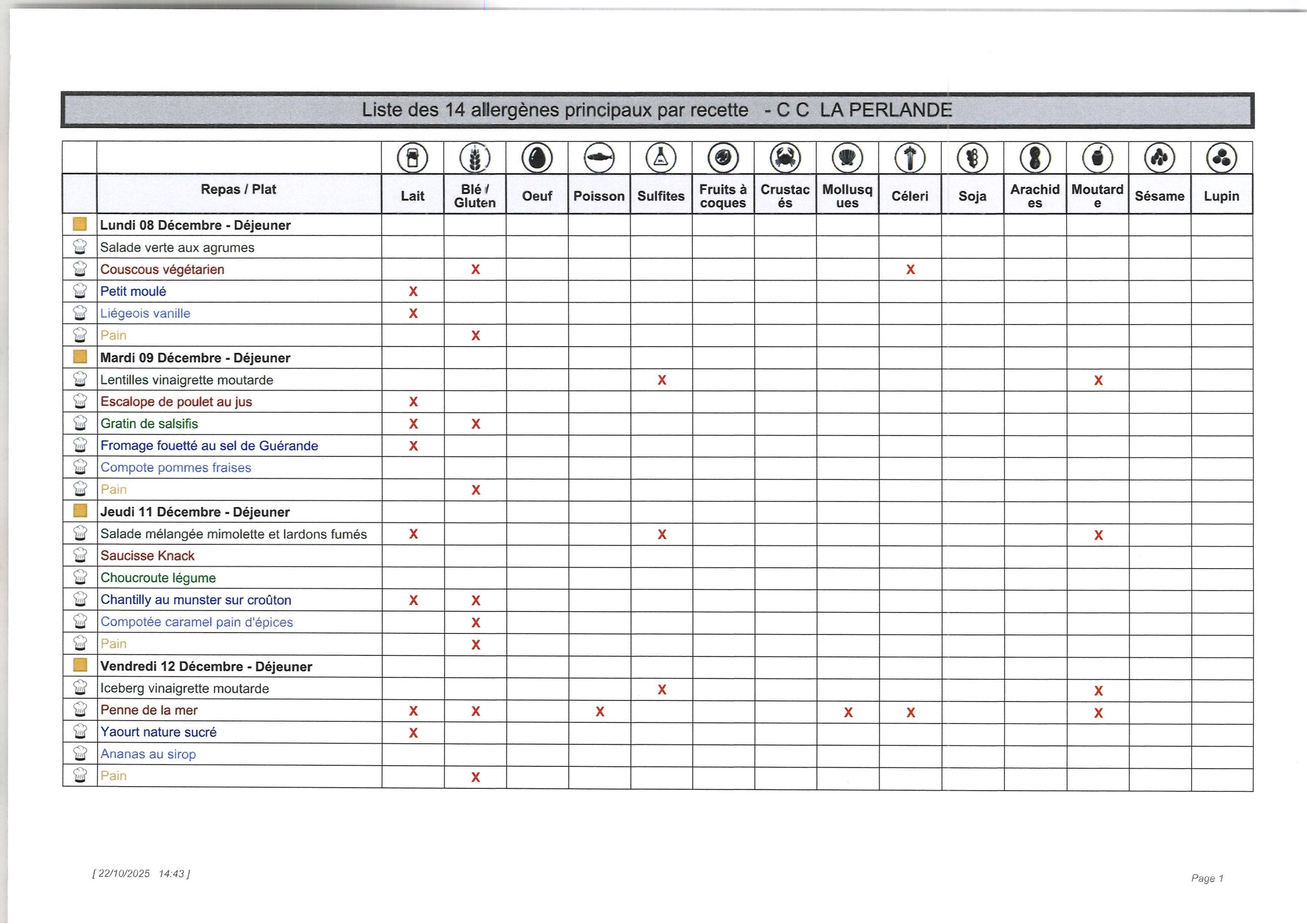The image size is (1307, 924).
Task: Click the fish allergen icon
Action: [599, 158]
